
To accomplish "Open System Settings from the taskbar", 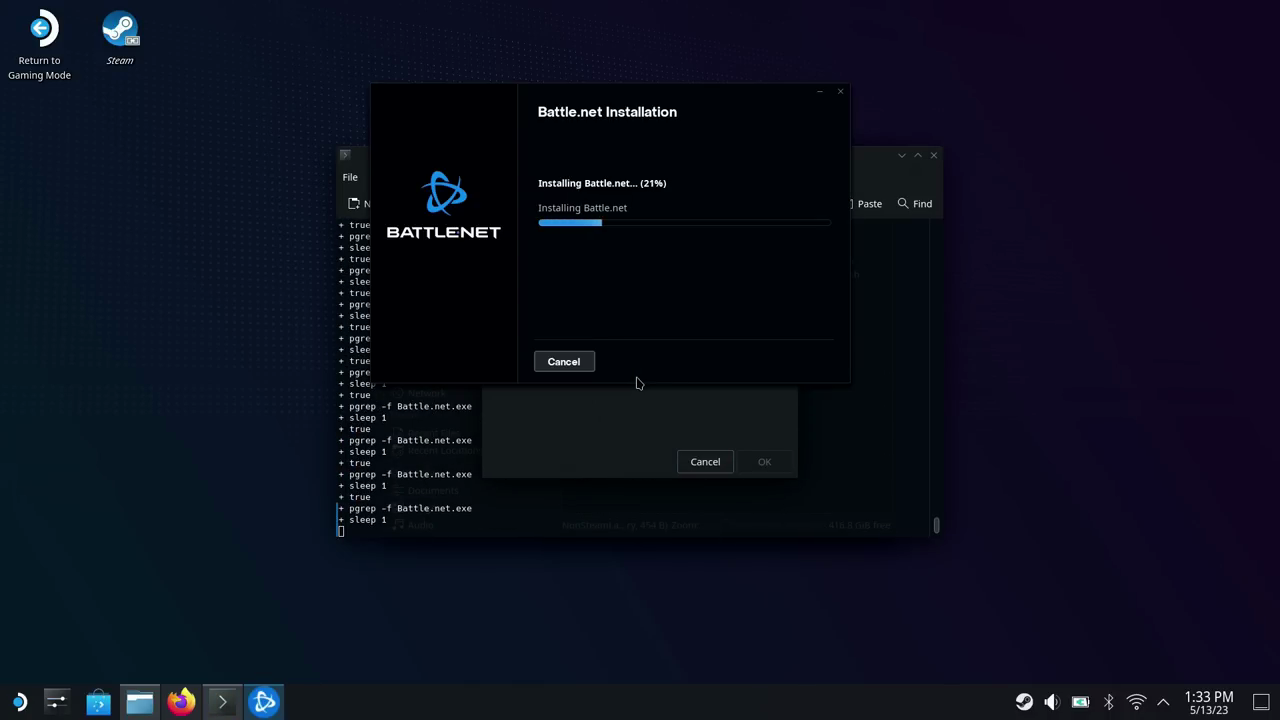I will click(56, 702).
